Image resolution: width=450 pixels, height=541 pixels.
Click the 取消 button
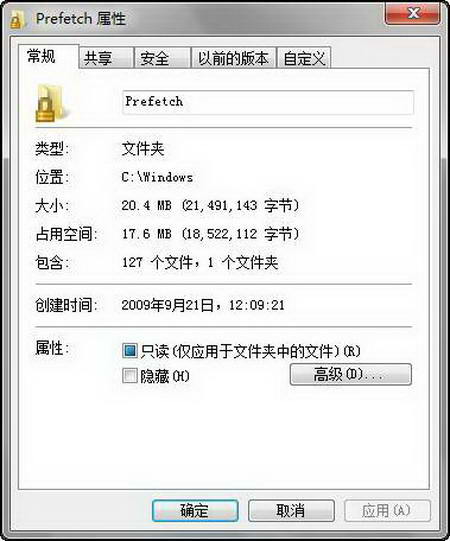(x=291, y=510)
